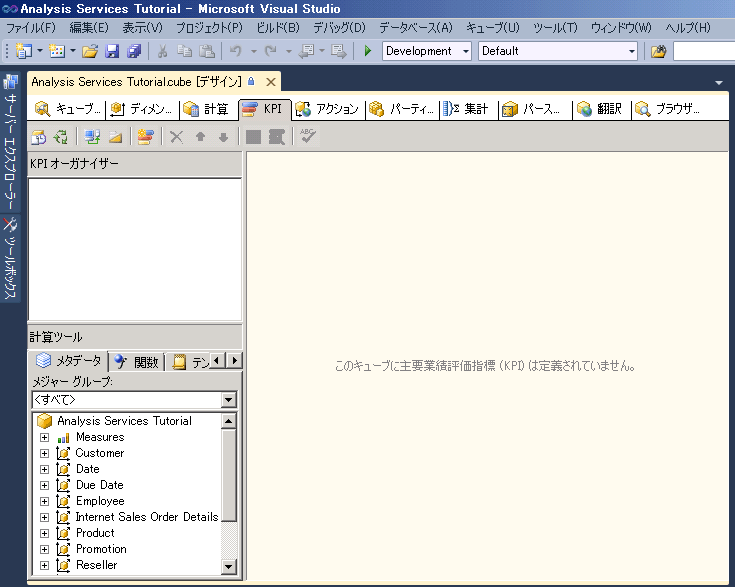Image resolution: width=735 pixels, height=587 pixels.
Task: Expand the Due Date dimension node
Action: (45, 485)
